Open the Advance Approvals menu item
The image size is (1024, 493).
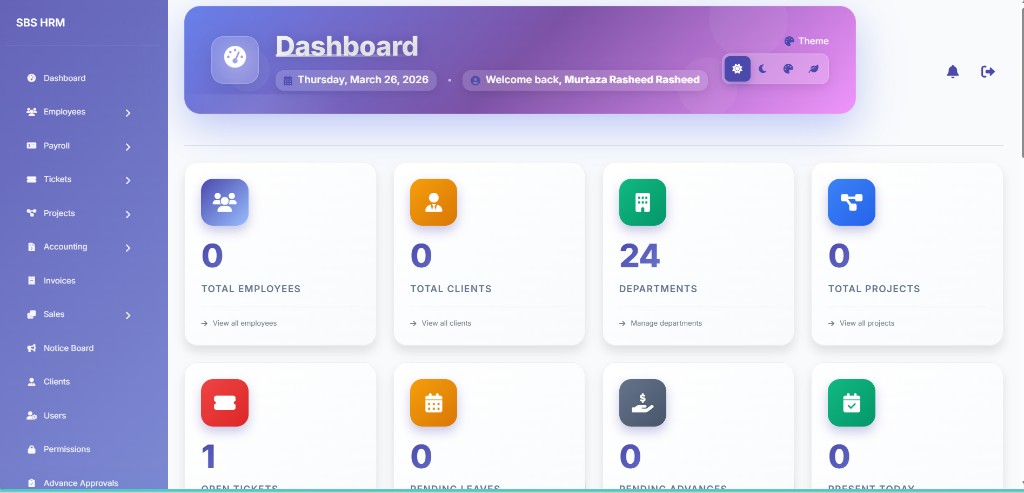point(80,483)
